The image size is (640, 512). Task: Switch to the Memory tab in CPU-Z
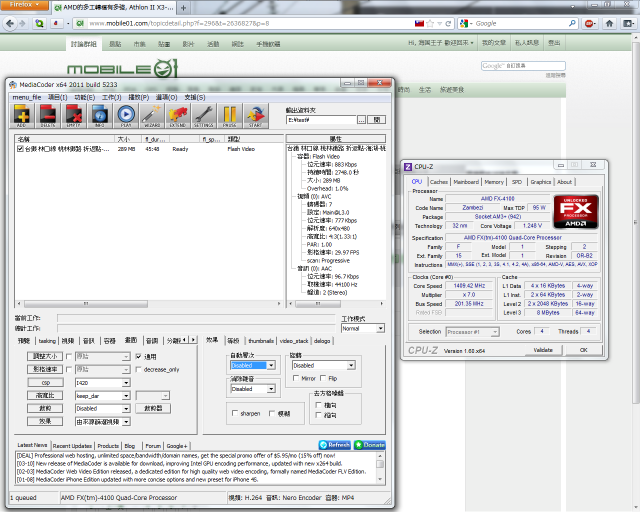494,182
